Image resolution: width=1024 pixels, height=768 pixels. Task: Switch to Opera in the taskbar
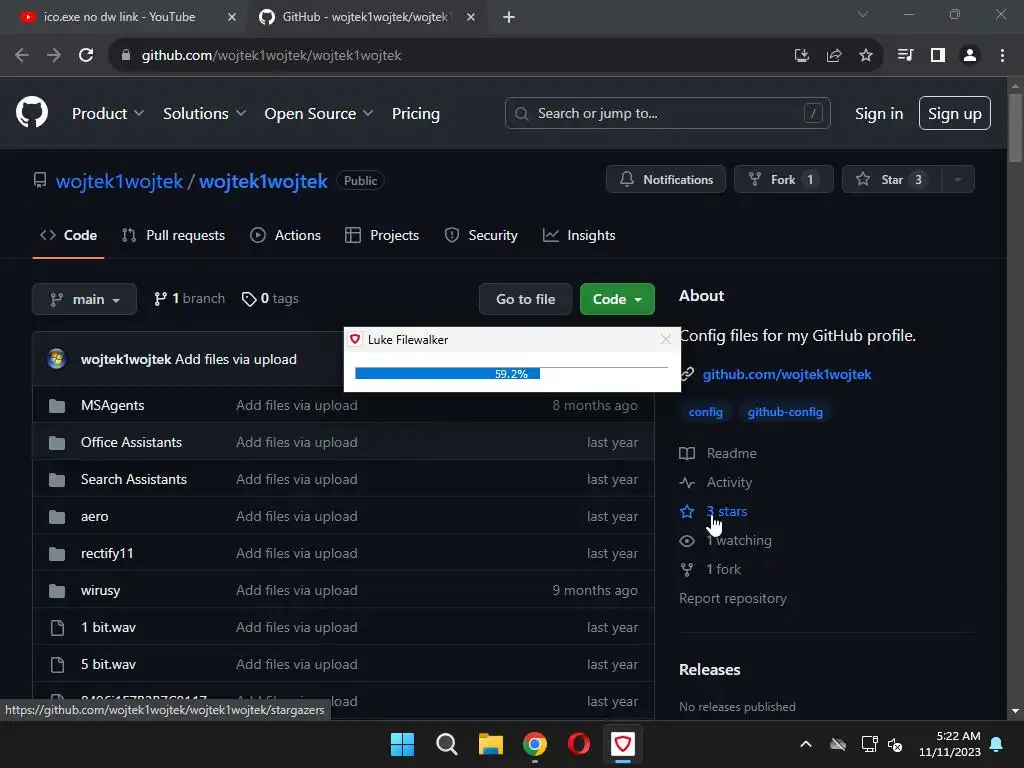[579, 744]
